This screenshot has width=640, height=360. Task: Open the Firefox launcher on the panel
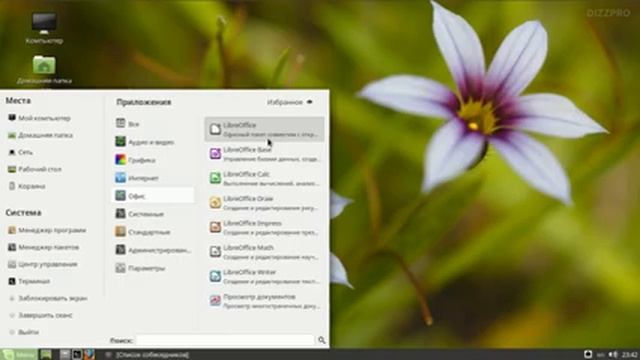[89, 354]
